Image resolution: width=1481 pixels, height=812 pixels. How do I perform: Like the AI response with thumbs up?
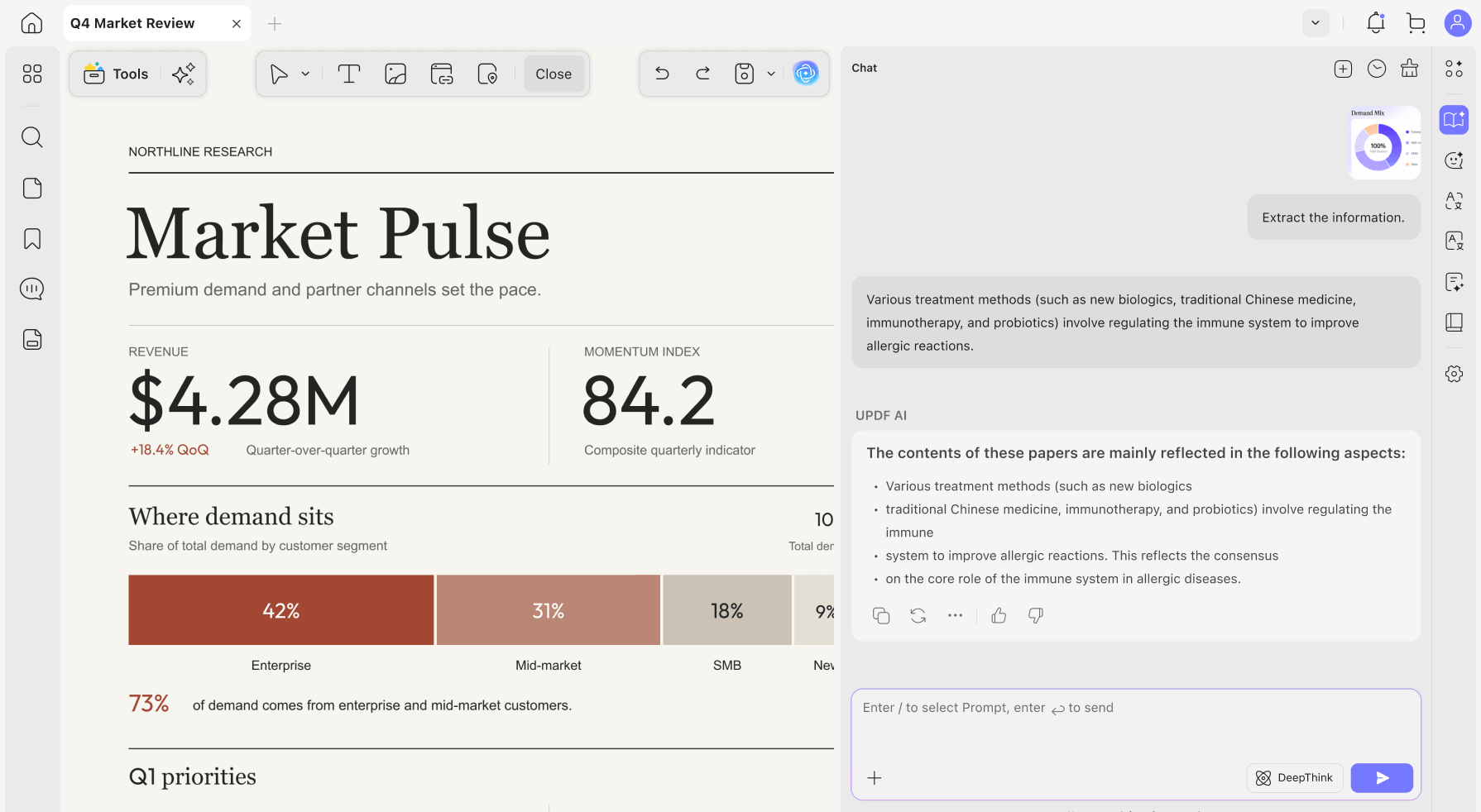(999, 615)
